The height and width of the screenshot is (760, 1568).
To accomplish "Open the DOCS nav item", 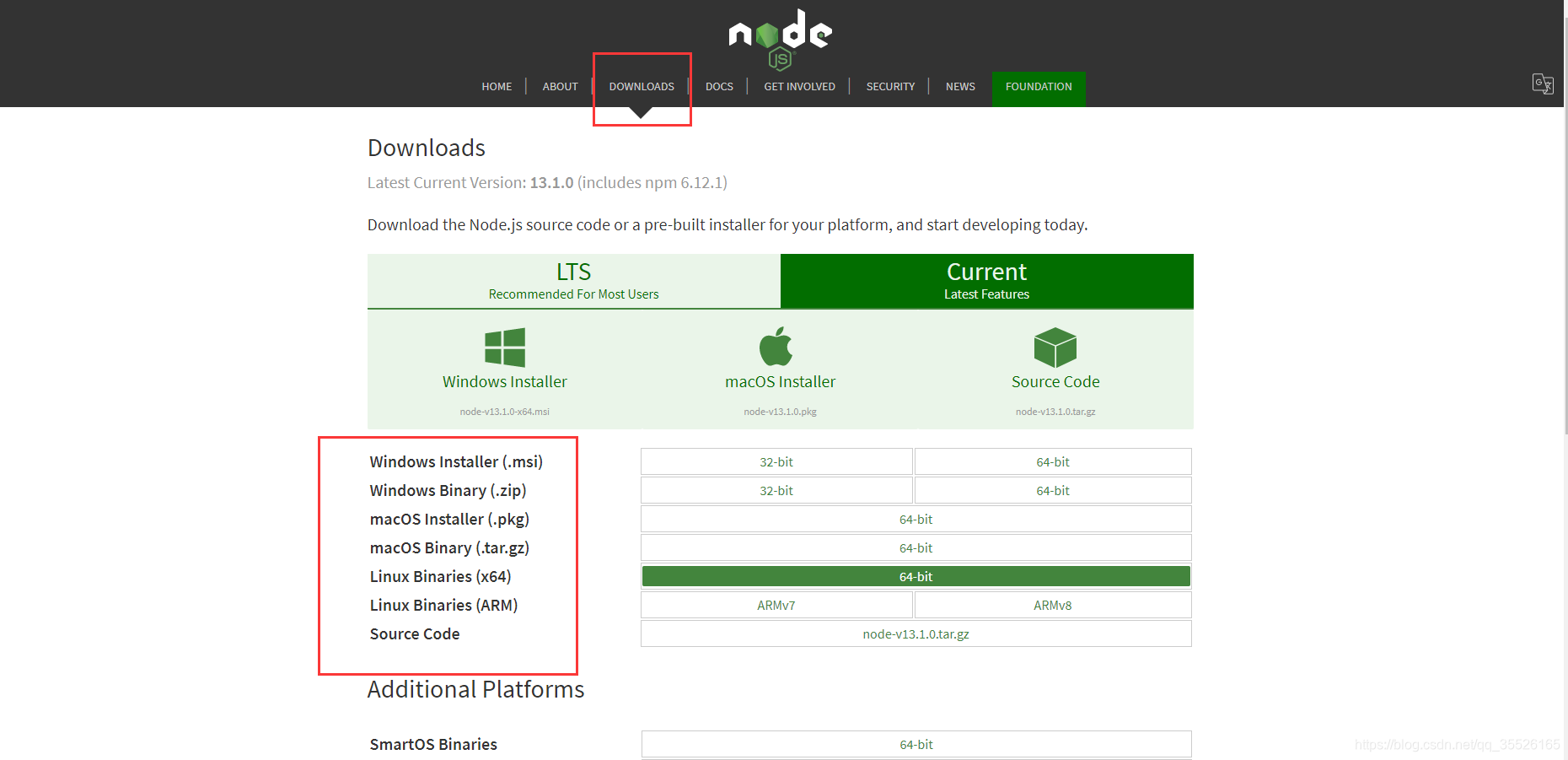I will [719, 86].
